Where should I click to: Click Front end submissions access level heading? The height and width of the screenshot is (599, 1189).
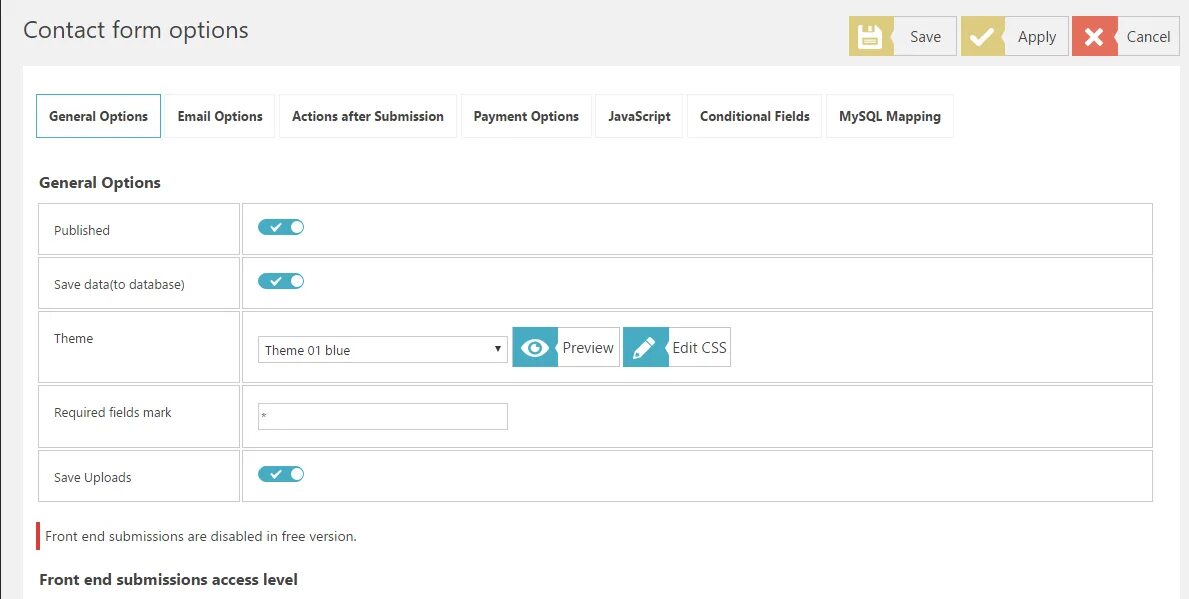pyautogui.click(x=168, y=580)
